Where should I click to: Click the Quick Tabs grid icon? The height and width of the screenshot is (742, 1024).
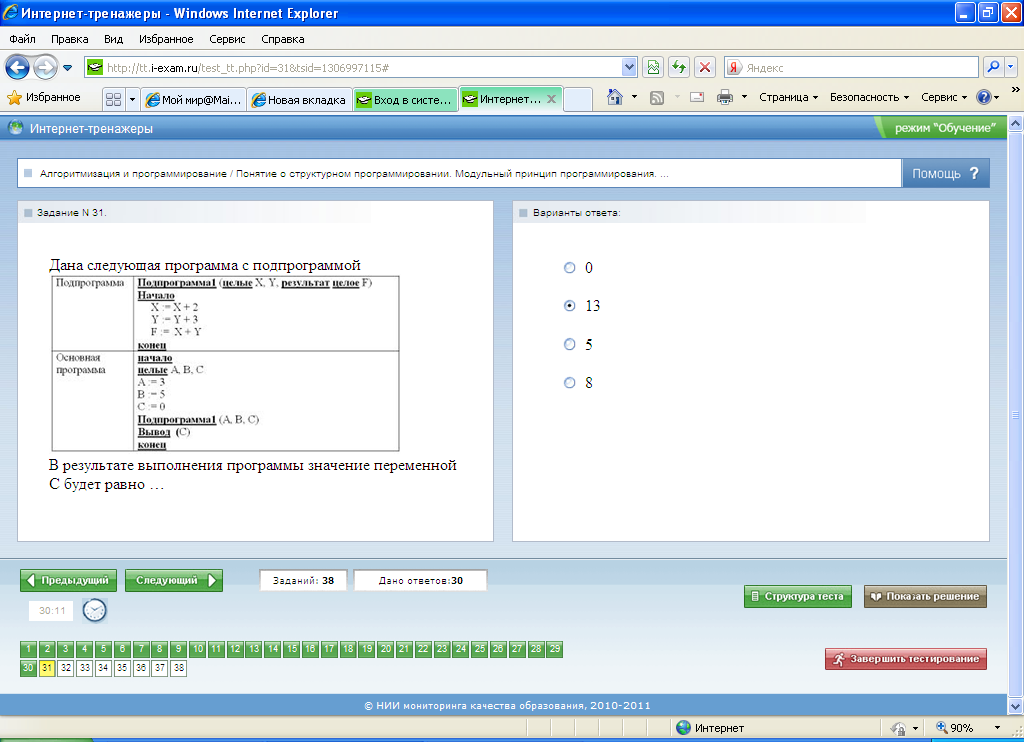[113, 99]
